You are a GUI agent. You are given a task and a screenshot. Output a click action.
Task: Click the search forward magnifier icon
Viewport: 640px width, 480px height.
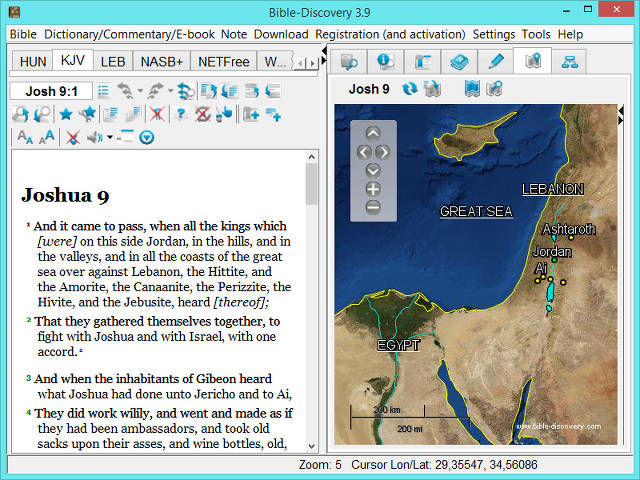click(x=20, y=114)
